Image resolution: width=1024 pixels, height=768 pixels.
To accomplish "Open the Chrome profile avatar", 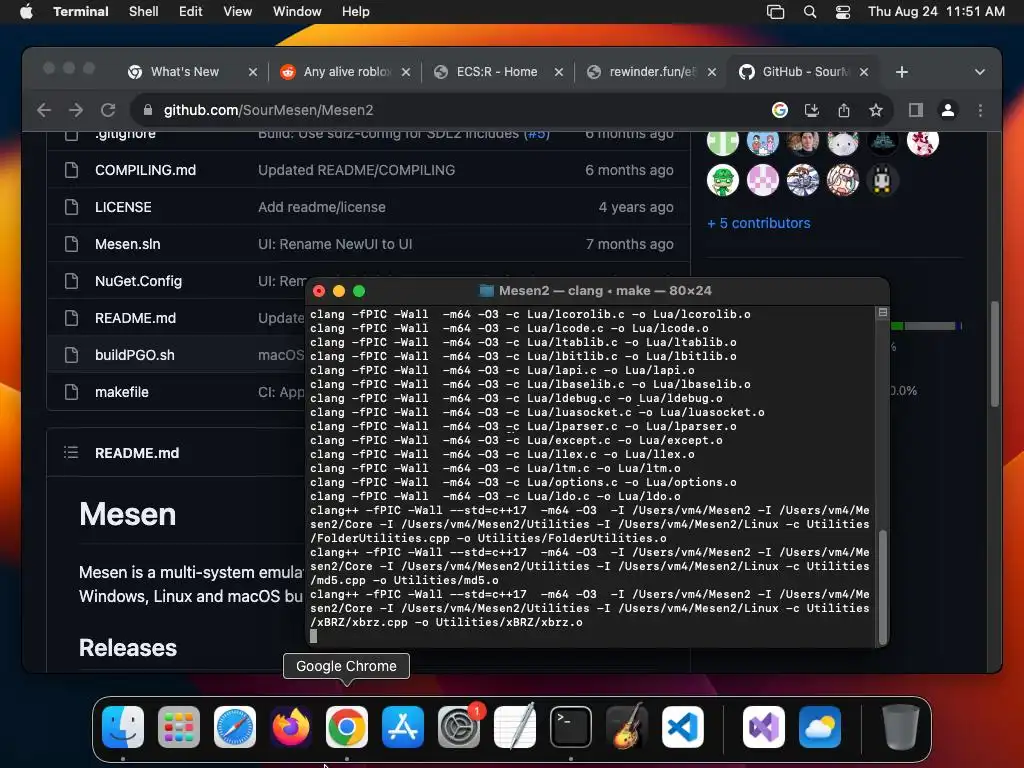I will pyautogui.click(x=948, y=110).
